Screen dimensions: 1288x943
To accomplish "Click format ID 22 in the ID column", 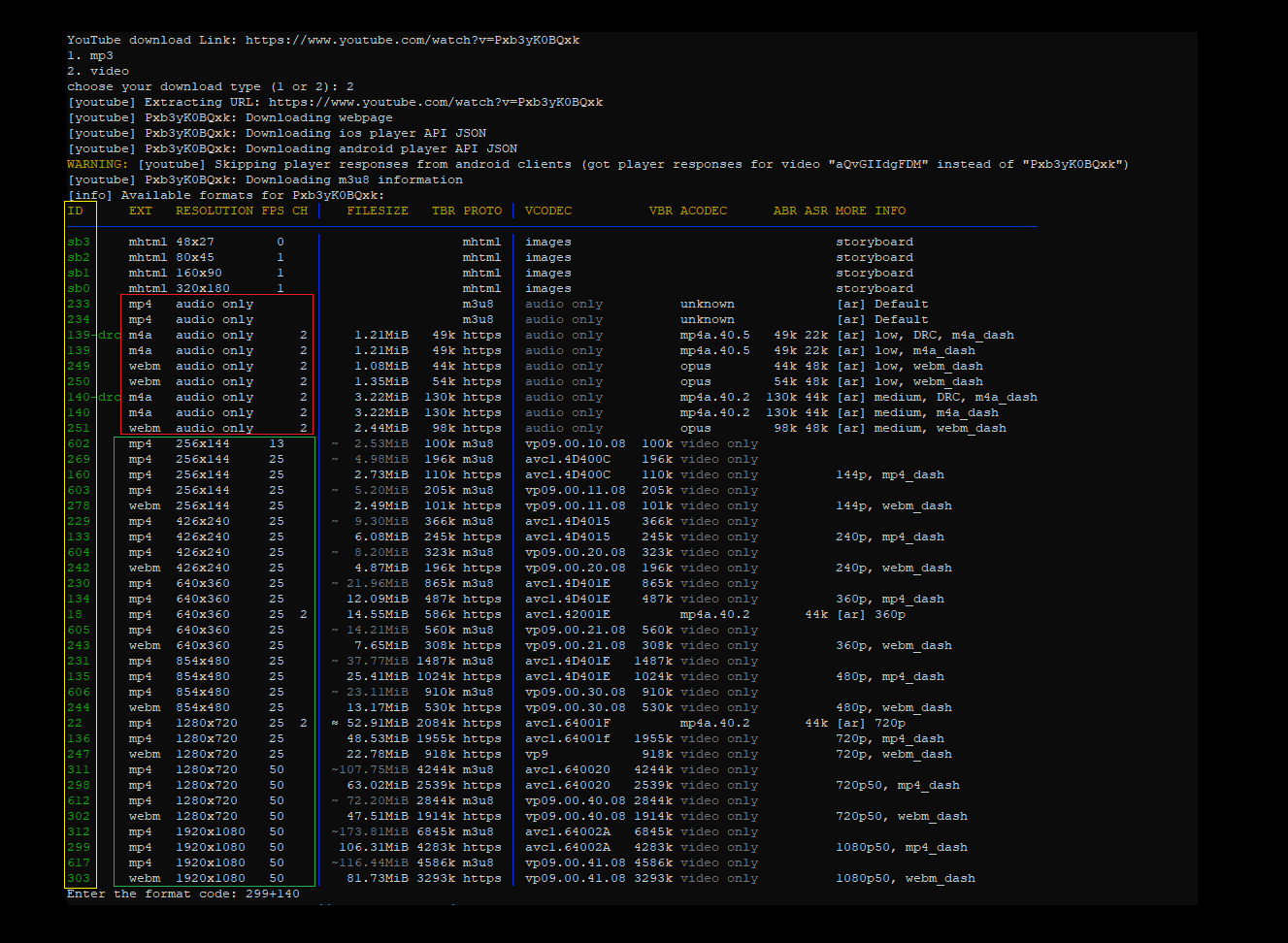I will (x=75, y=723).
